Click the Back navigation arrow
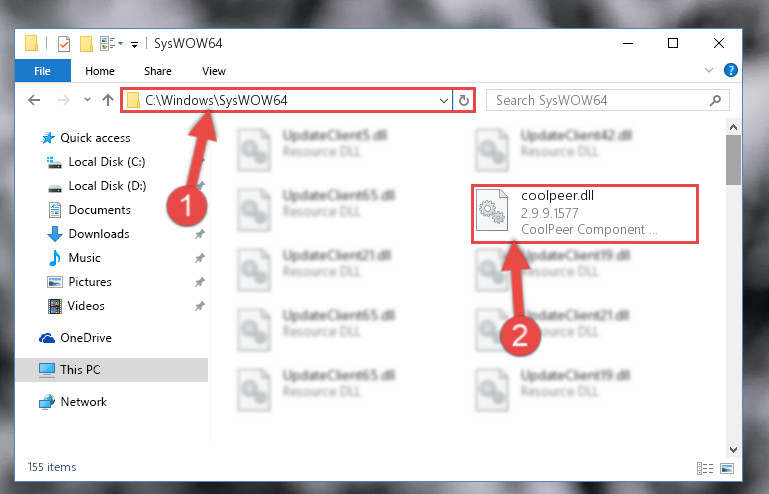Viewport: 769px width, 494px height. point(34,101)
